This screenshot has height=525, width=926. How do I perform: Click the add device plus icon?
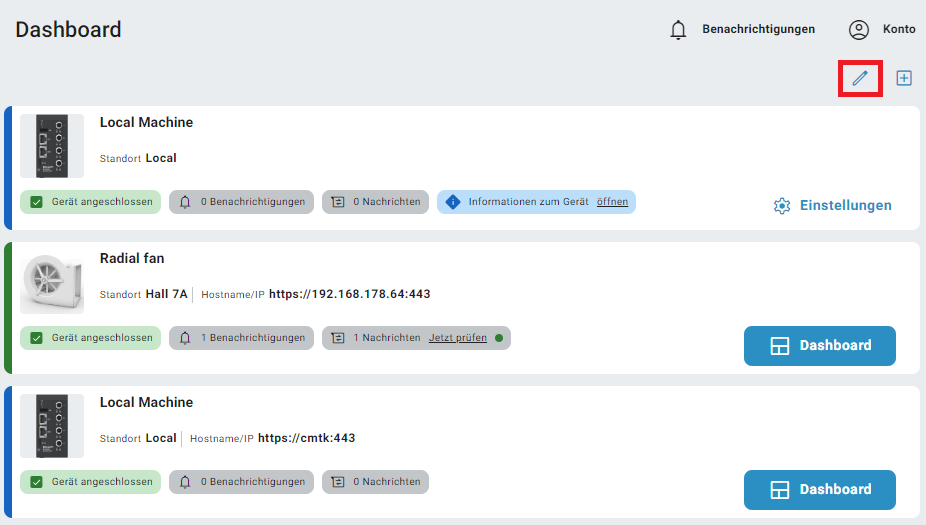pyautogui.click(x=904, y=78)
